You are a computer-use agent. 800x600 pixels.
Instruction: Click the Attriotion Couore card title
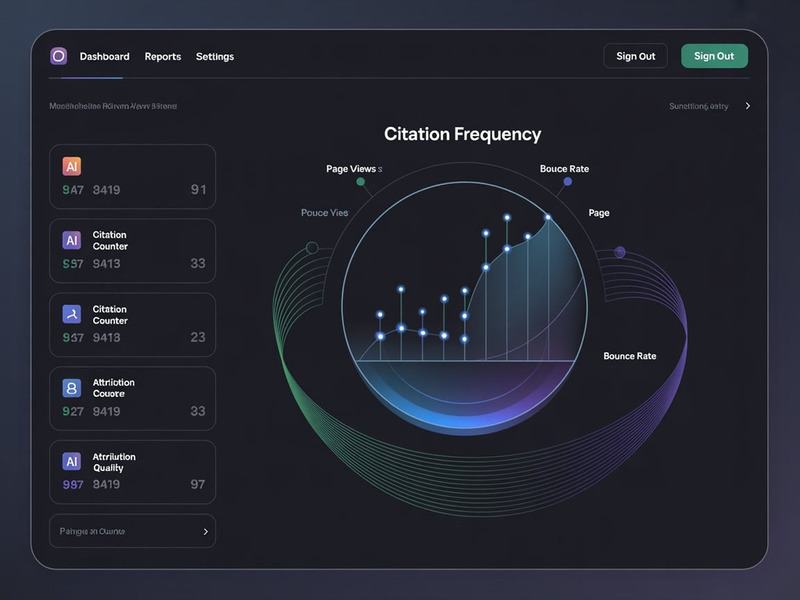[x=113, y=388]
